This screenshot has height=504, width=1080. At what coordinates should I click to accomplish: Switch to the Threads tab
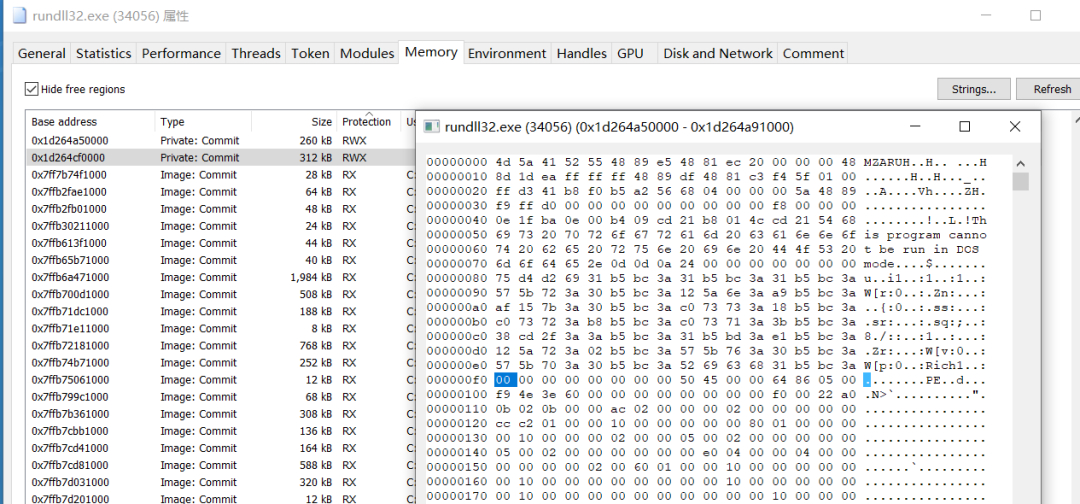(256, 53)
